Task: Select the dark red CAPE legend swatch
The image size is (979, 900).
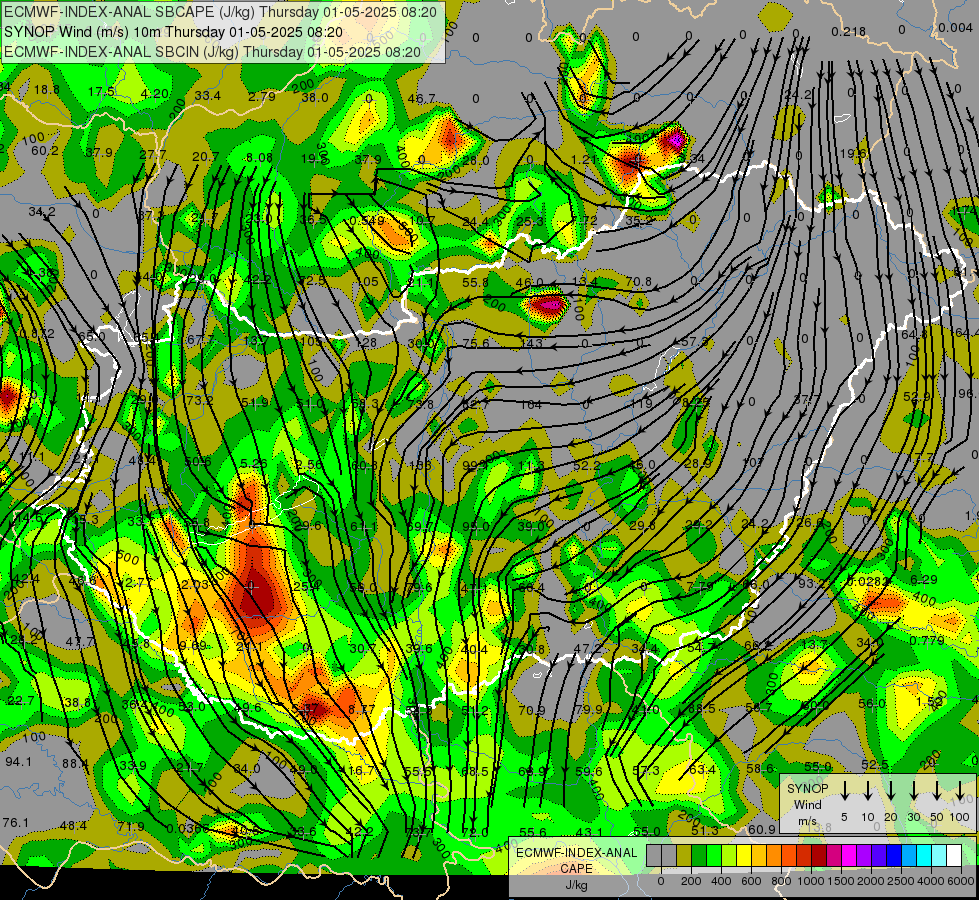Action: [820, 855]
